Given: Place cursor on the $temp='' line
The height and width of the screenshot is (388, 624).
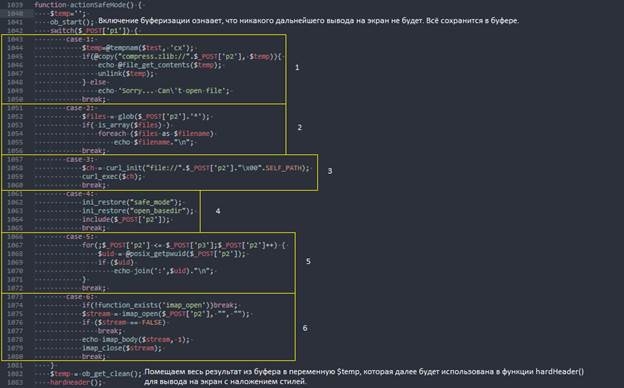Looking at the screenshot, I should point(68,14).
